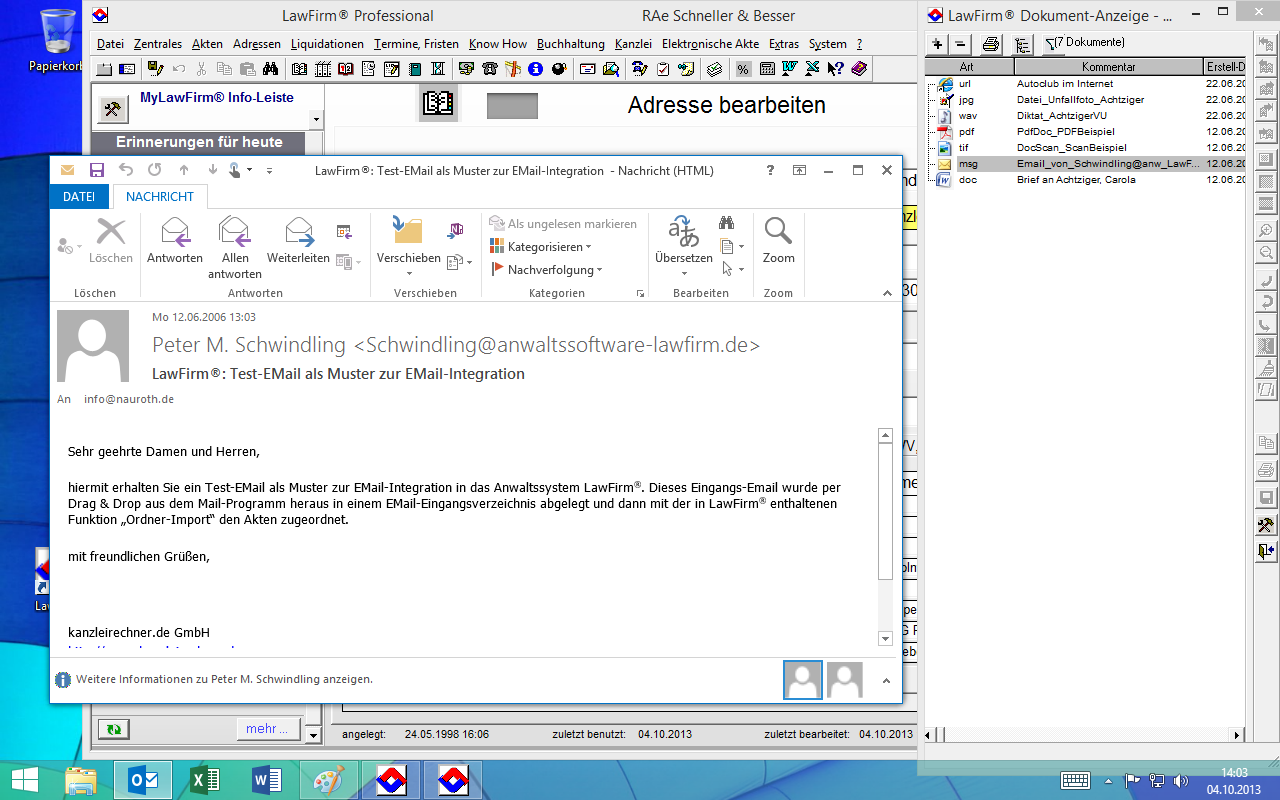Click the plus icon in Dokument-Anzeige
1280x800 pixels.
pyautogui.click(x=937, y=44)
